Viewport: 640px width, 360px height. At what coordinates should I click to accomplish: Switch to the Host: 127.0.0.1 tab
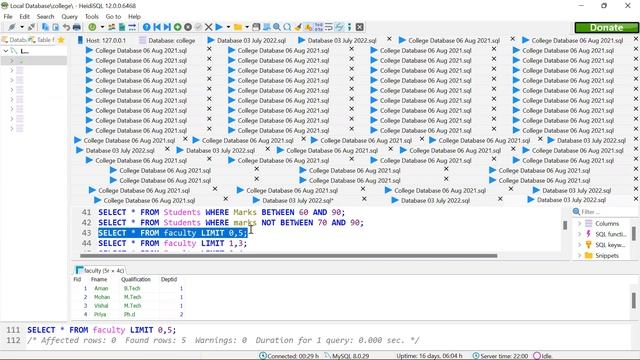[102, 40]
